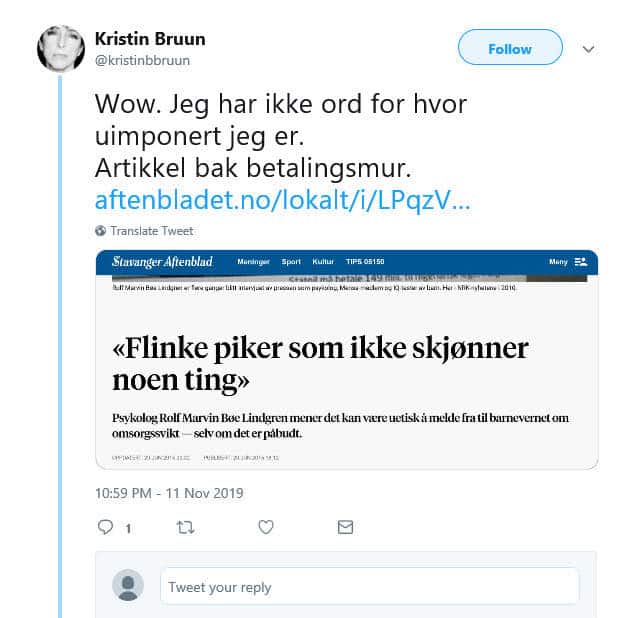
Task: Click the gray default reply avatar
Action: pyautogui.click(x=128, y=585)
